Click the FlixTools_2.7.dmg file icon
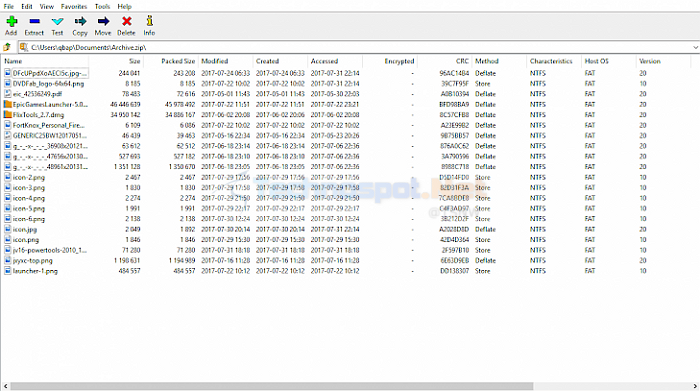 [x=8, y=115]
